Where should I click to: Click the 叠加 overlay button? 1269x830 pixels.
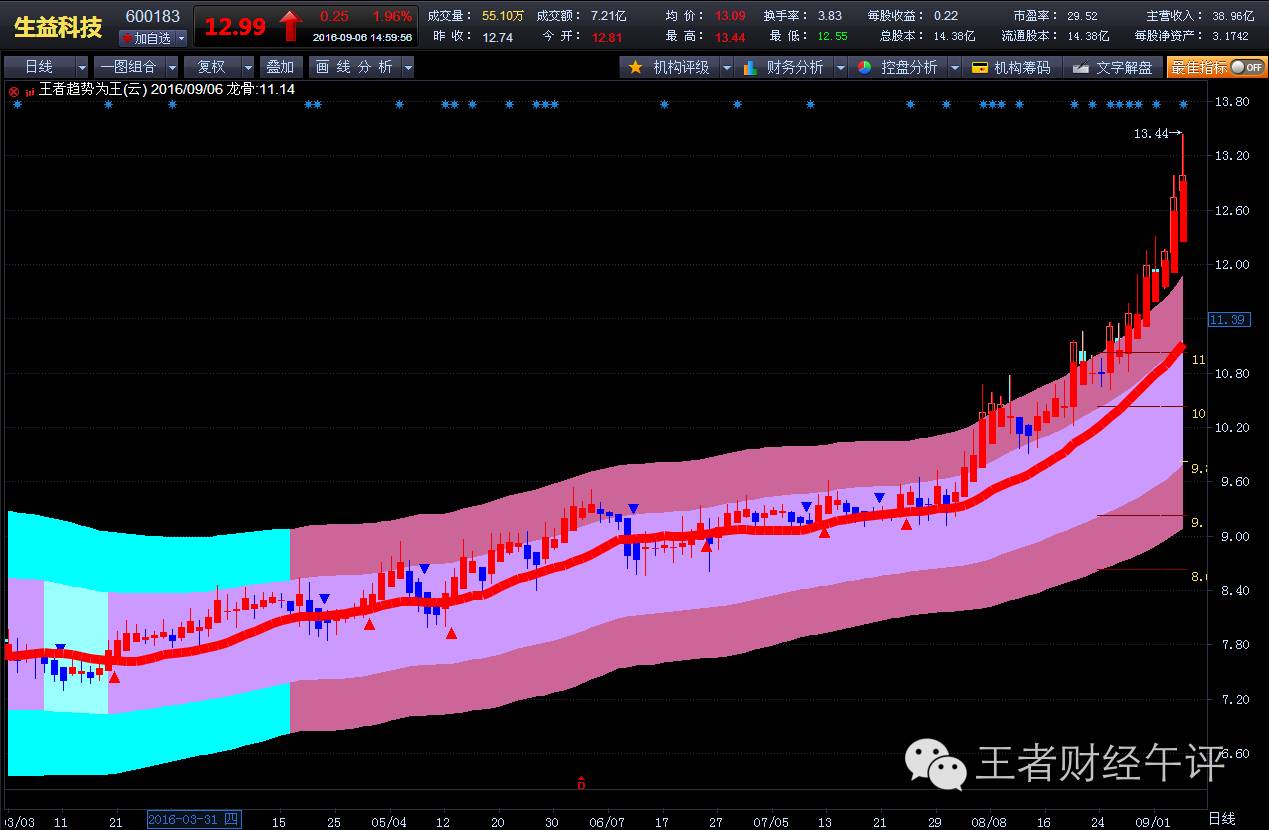280,67
